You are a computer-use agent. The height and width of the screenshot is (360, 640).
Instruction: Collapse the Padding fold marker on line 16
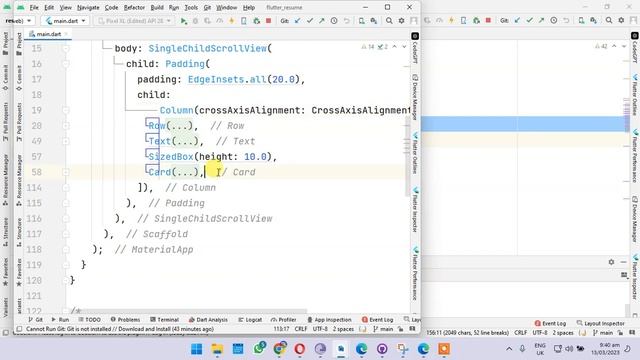coord(66,64)
